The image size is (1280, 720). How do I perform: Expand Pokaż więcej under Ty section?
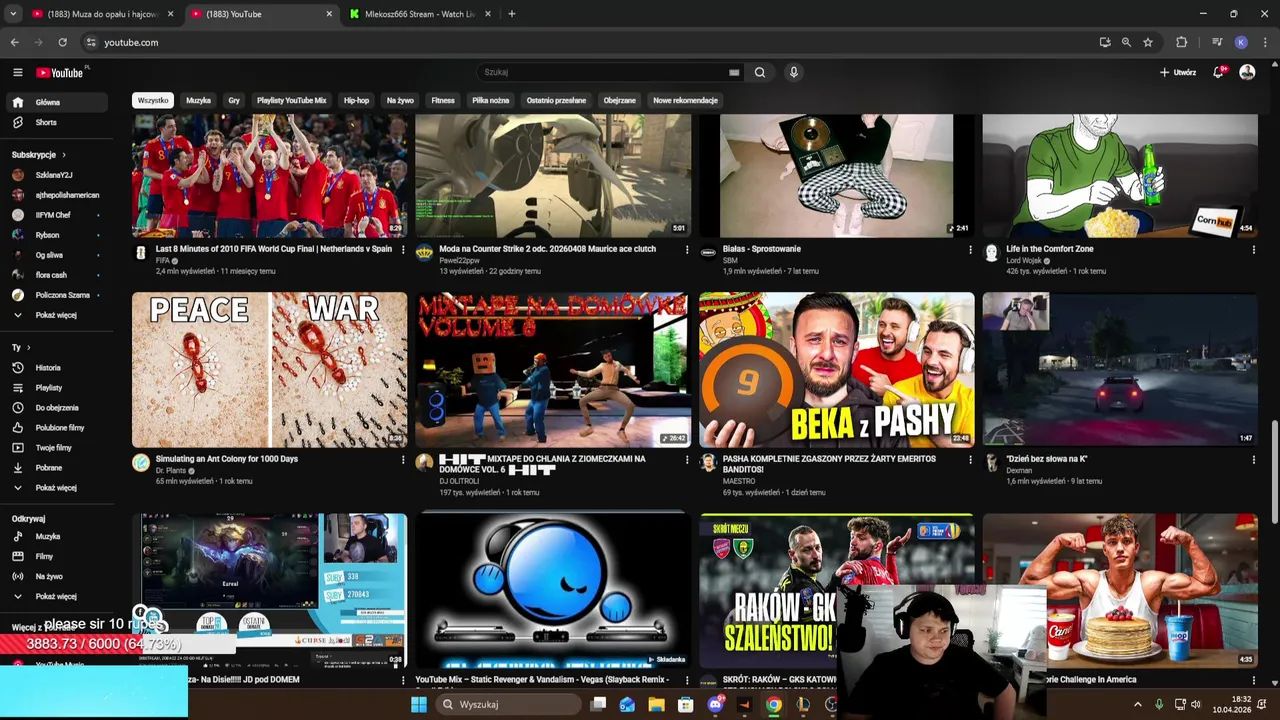pyautogui.click(x=58, y=488)
